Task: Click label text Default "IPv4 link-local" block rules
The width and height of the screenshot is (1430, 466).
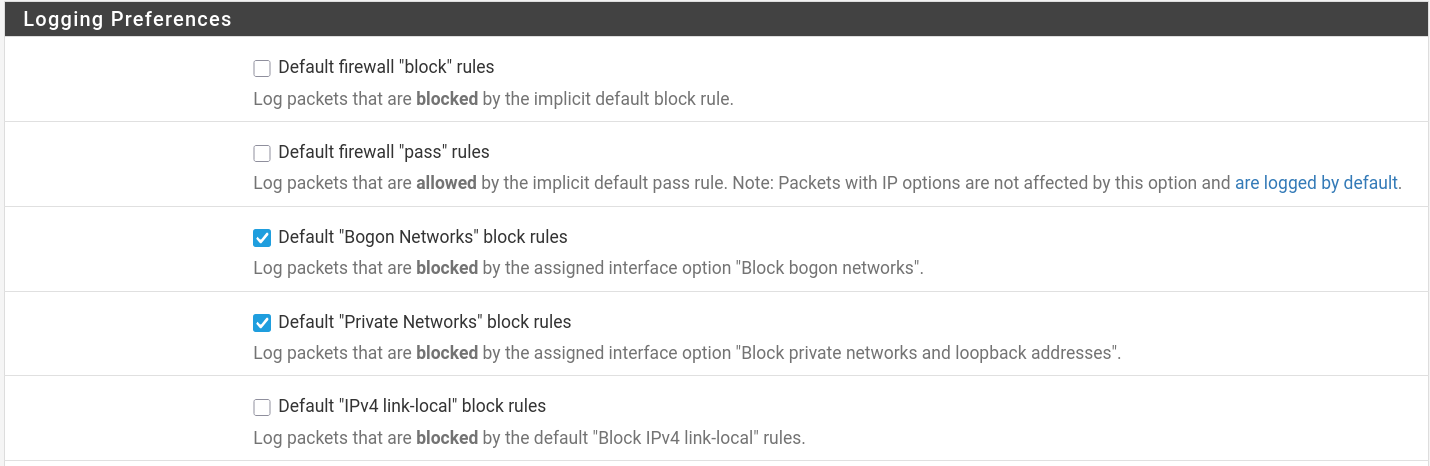Action: click(x=412, y=406)
